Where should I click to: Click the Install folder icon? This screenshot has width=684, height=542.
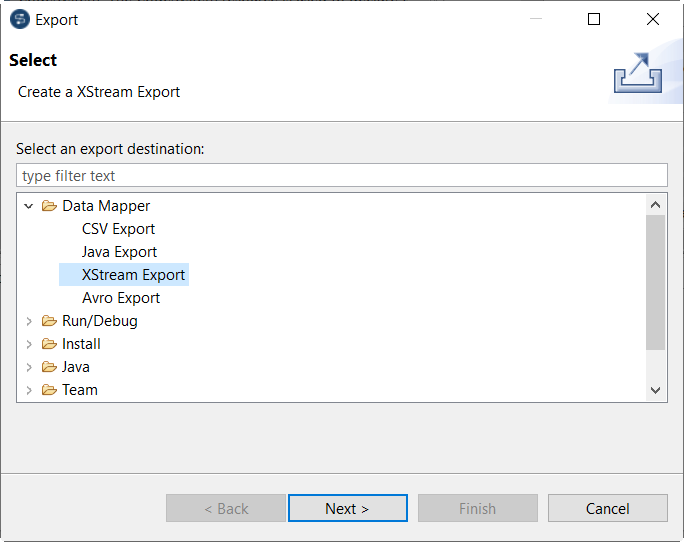tap(49, 344)
